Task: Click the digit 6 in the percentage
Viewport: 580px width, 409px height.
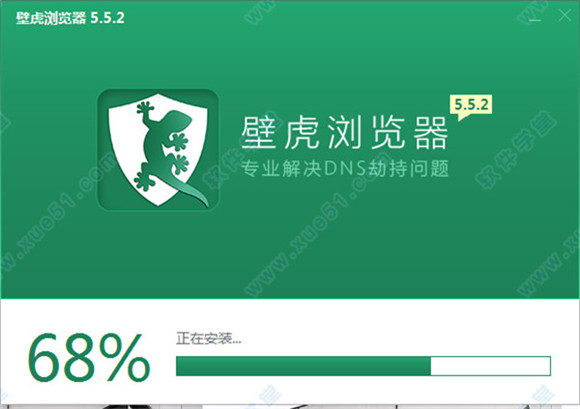Action: [x=44, y=356]
